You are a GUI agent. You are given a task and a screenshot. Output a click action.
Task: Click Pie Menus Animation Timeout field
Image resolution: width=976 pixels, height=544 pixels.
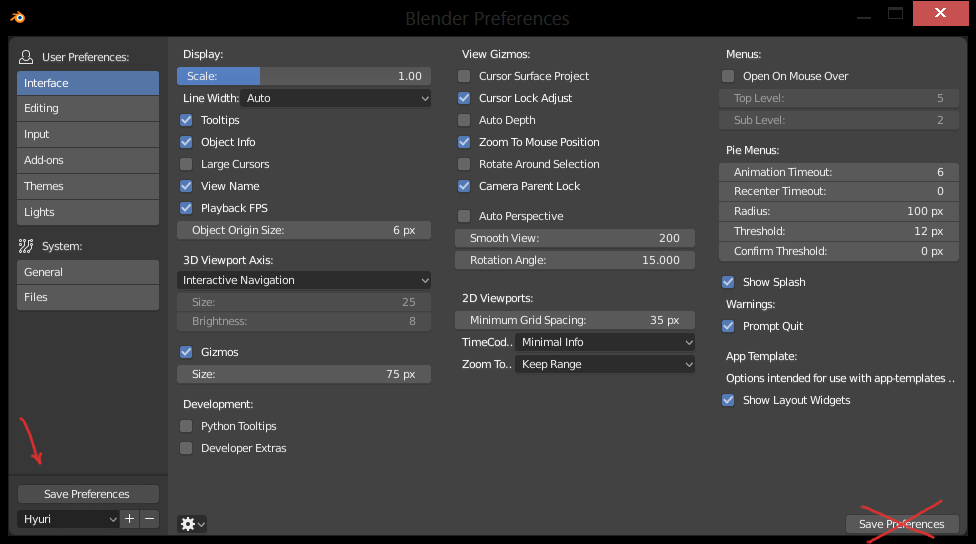[x=838, y=172]
